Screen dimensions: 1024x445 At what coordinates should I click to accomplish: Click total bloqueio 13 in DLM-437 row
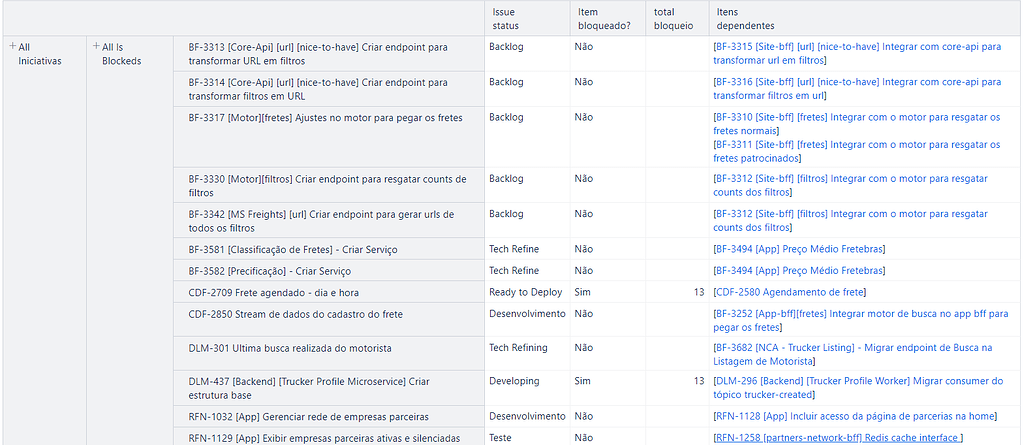coord(699,380)
